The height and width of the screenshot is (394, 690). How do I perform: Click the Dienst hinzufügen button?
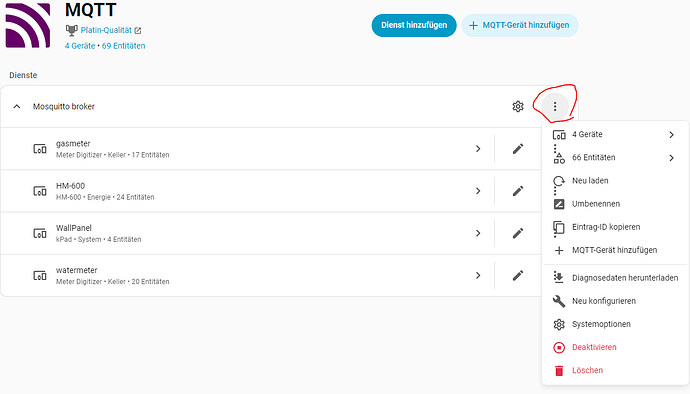point(414,25)
